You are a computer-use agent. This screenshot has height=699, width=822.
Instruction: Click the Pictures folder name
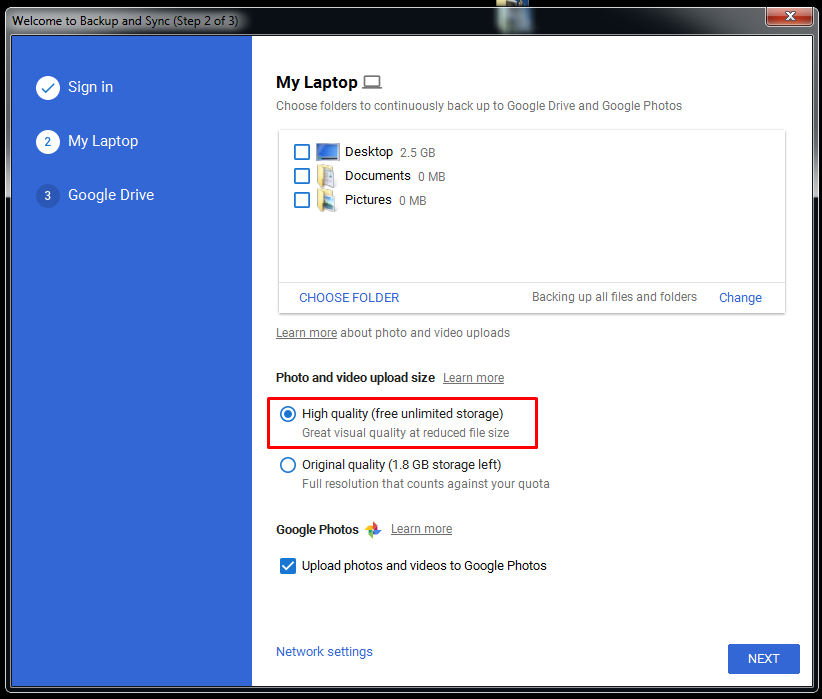click(368, 200)
